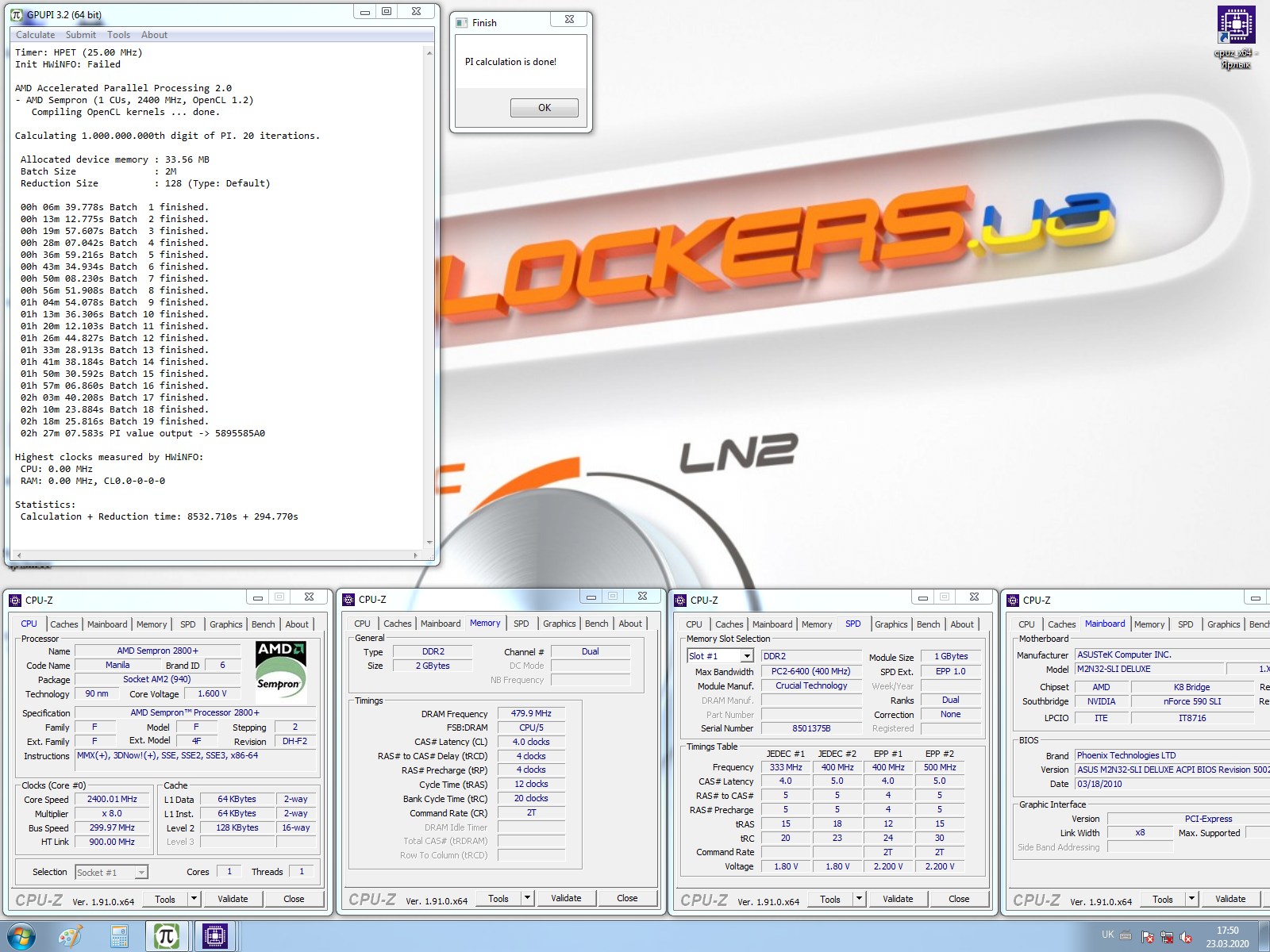Viewport: 1270px width, 952px height.
Task: Click Max Bandwidth PC2-6400 field
Action: point(811,671)
